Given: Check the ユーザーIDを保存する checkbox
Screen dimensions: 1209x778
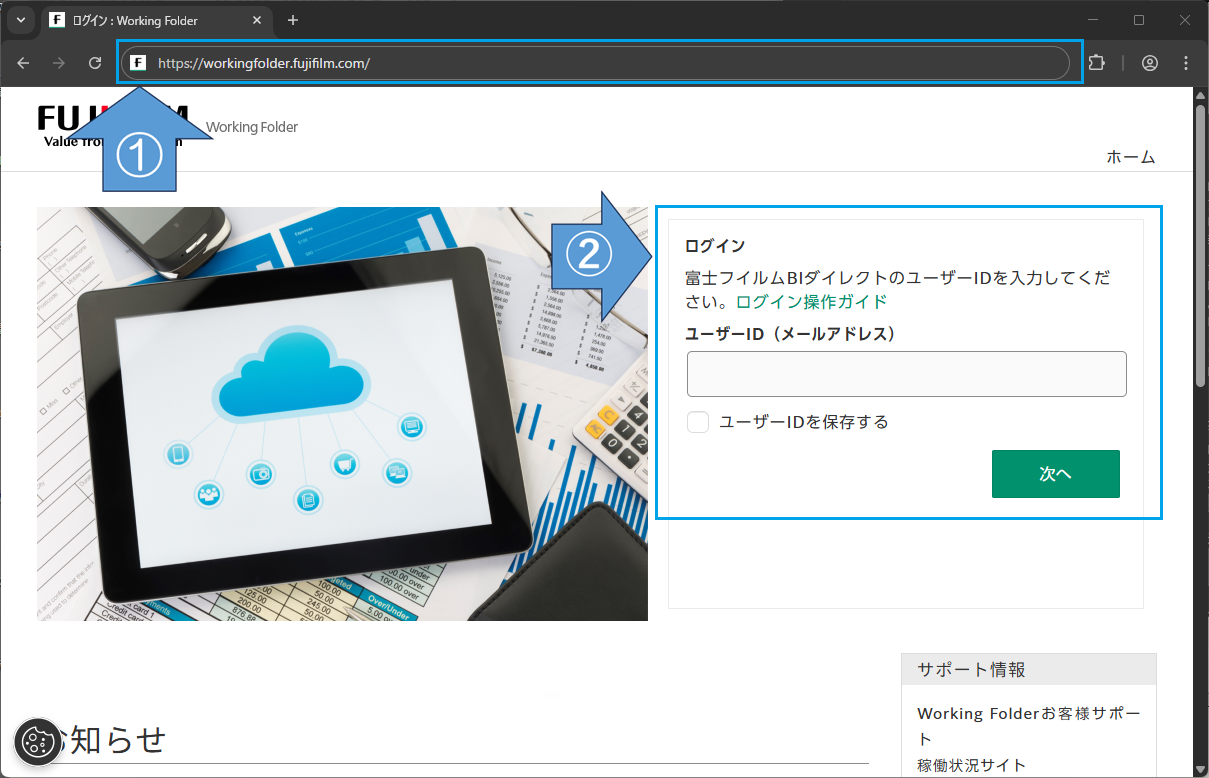Looking at the screenshot, I should 698,422.
